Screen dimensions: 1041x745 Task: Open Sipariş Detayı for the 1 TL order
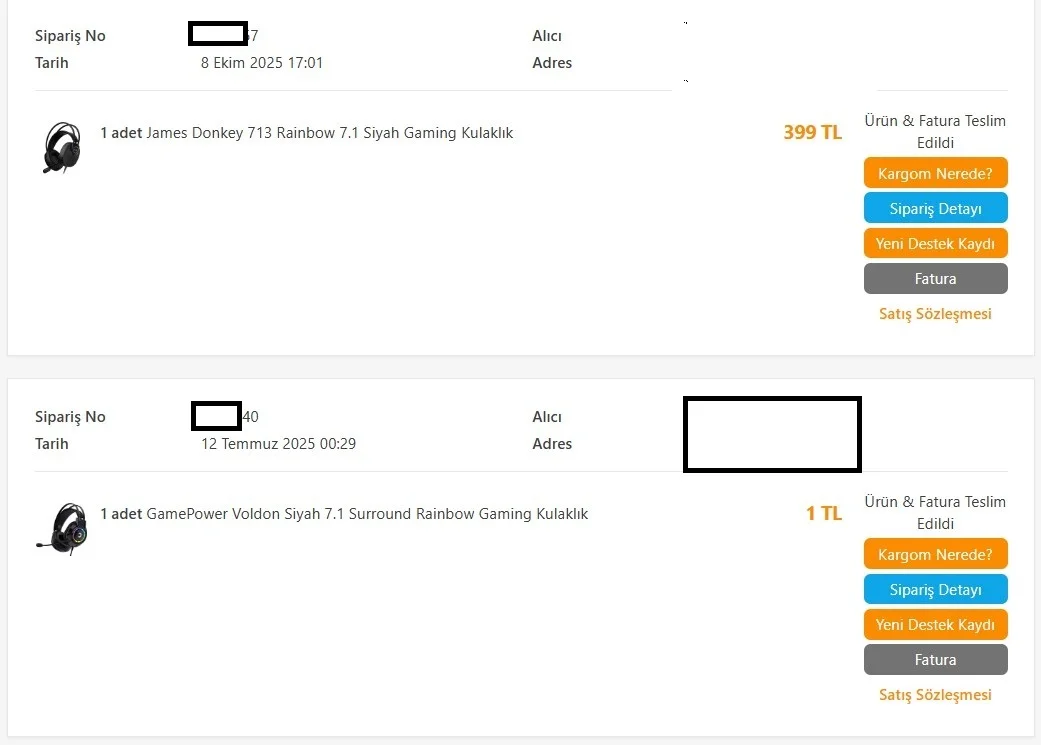[935, 590]
